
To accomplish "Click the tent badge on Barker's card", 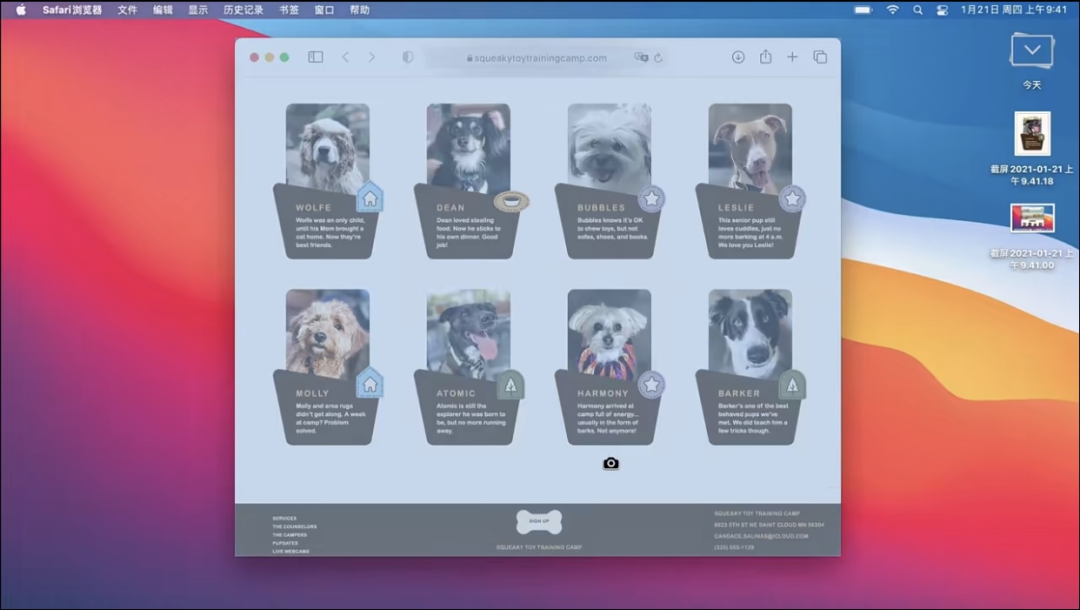I will tap(792, 385).
